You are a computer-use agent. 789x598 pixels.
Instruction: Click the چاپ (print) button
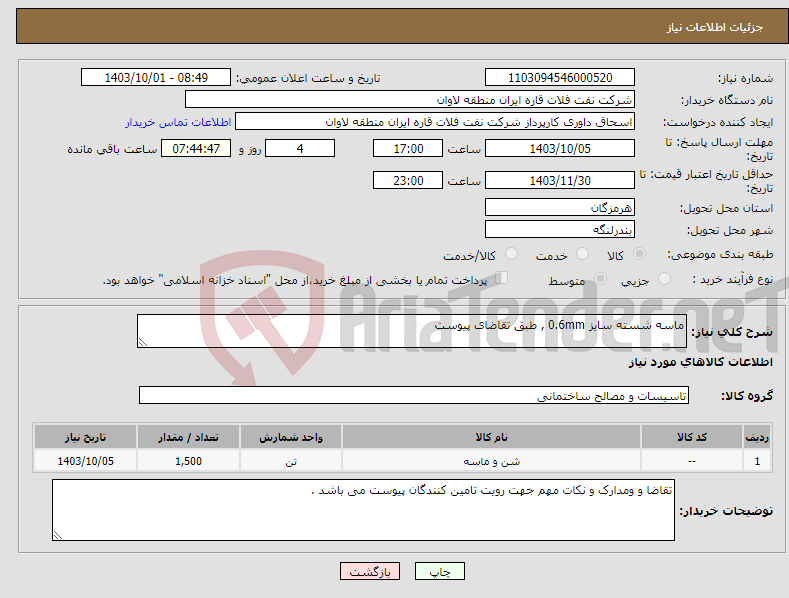439,571
